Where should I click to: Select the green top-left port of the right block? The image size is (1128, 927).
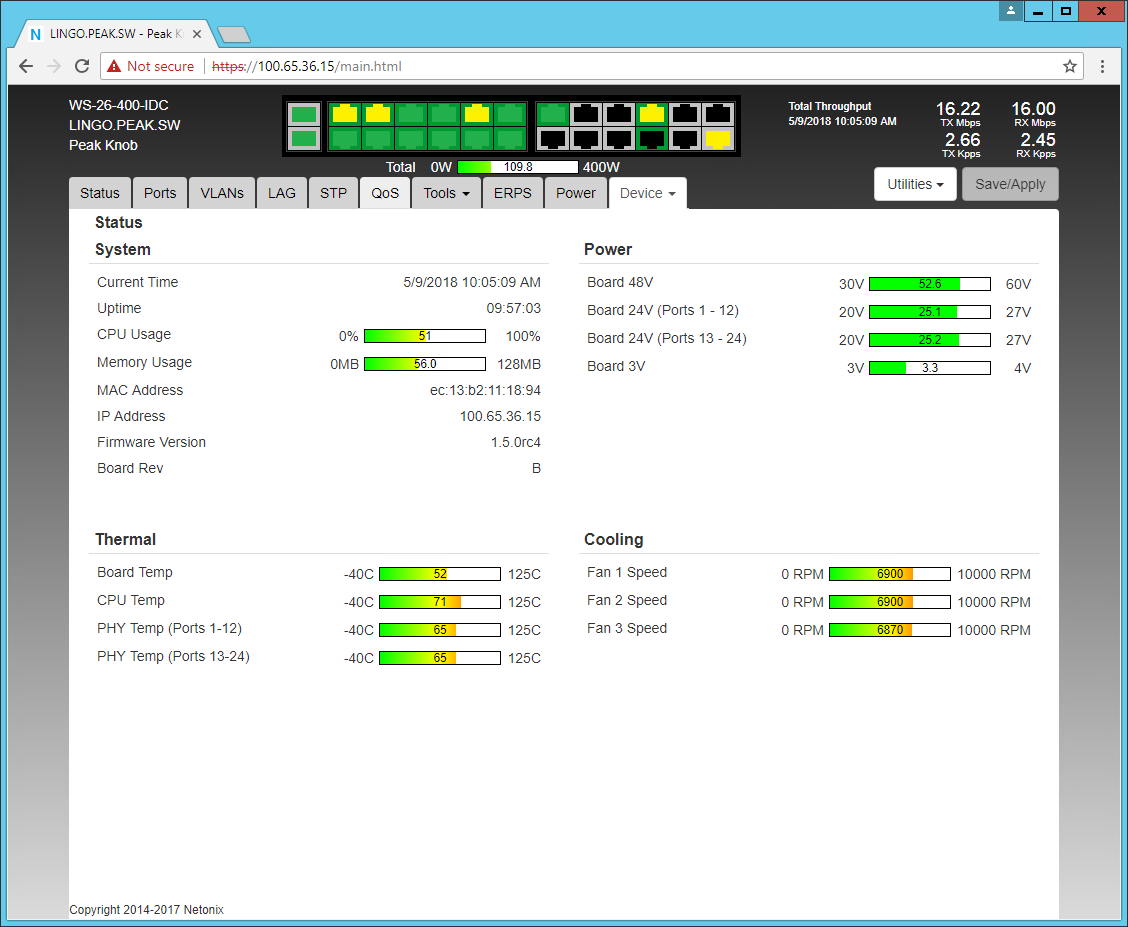point(552,113)
